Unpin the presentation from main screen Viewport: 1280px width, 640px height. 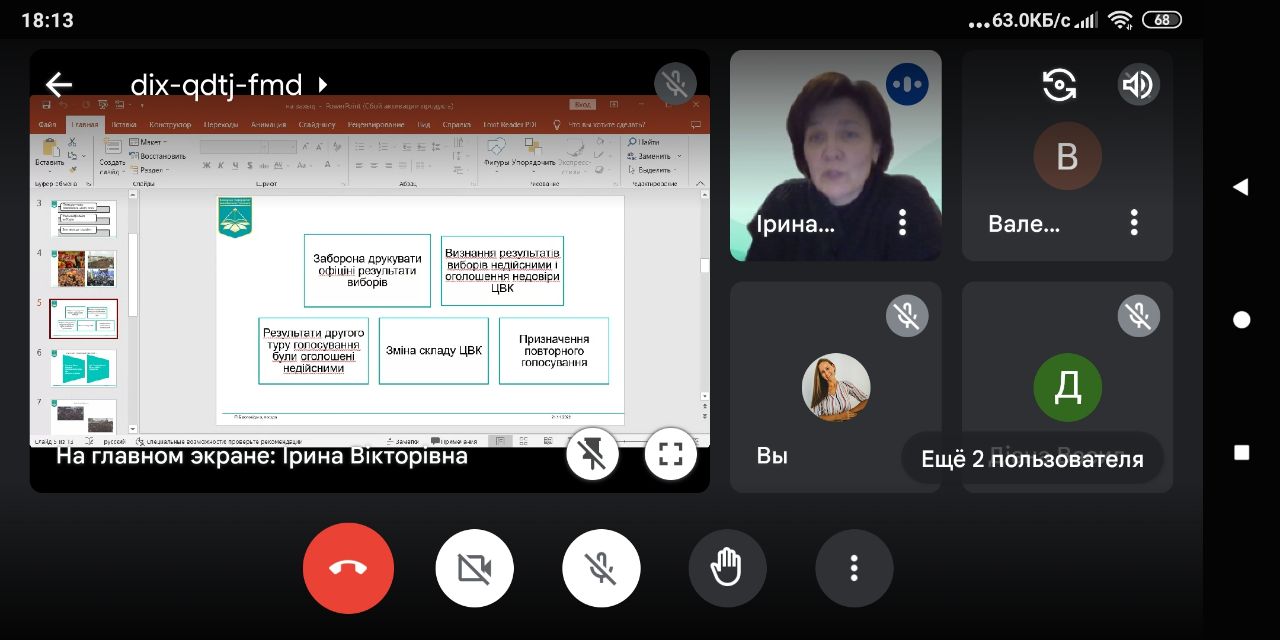tap(592, 455)
